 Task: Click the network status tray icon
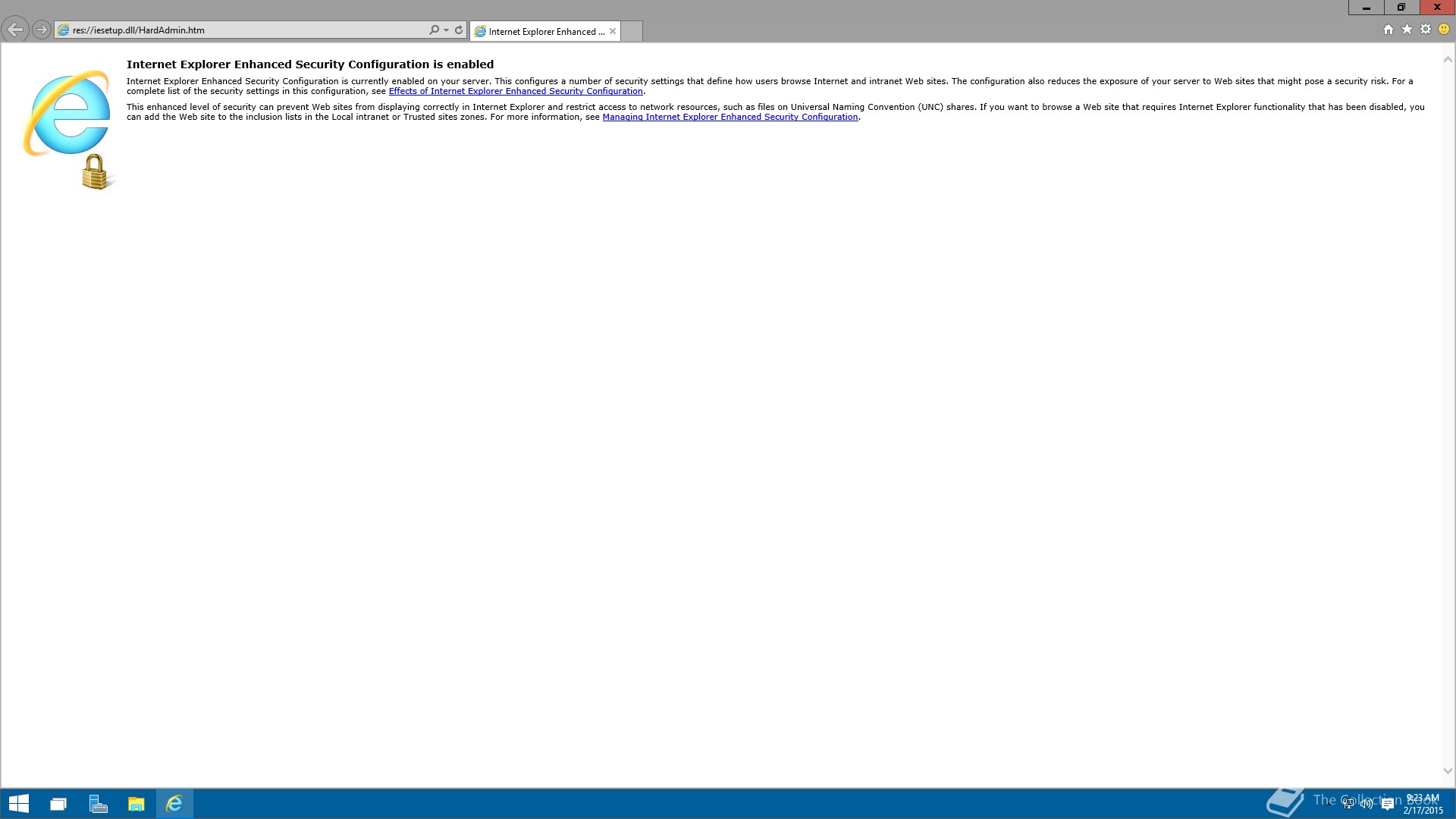pyautogui.click(x=1348, y=804)
